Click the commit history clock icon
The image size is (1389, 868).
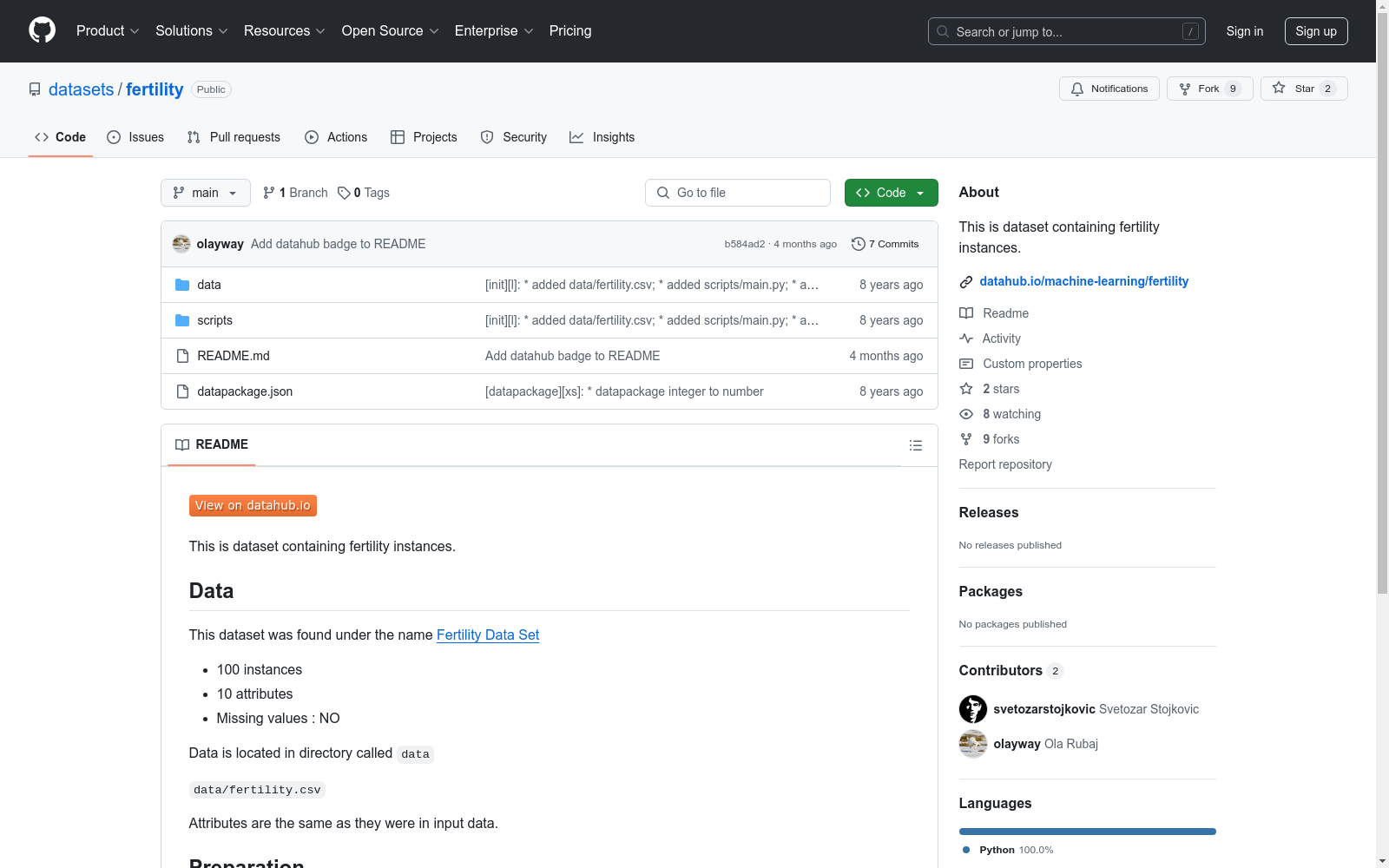tap(859, 244)
